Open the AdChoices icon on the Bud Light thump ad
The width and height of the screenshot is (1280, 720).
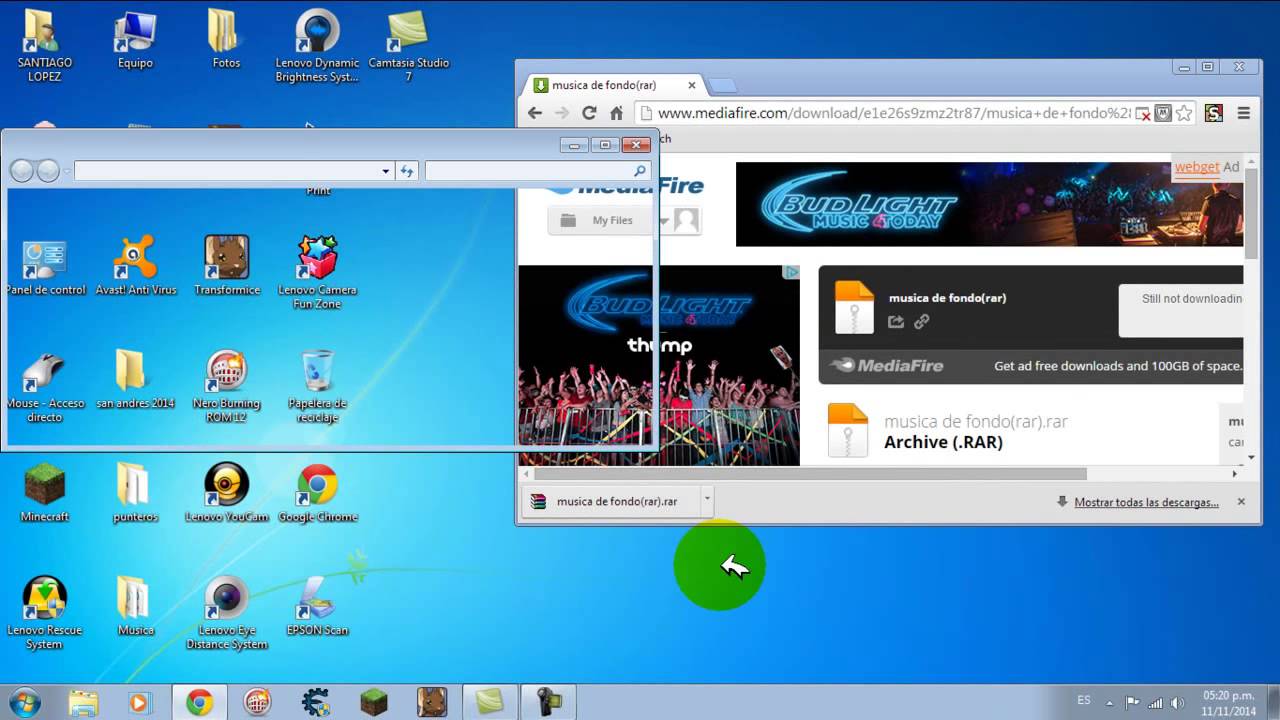click(791, 272)
